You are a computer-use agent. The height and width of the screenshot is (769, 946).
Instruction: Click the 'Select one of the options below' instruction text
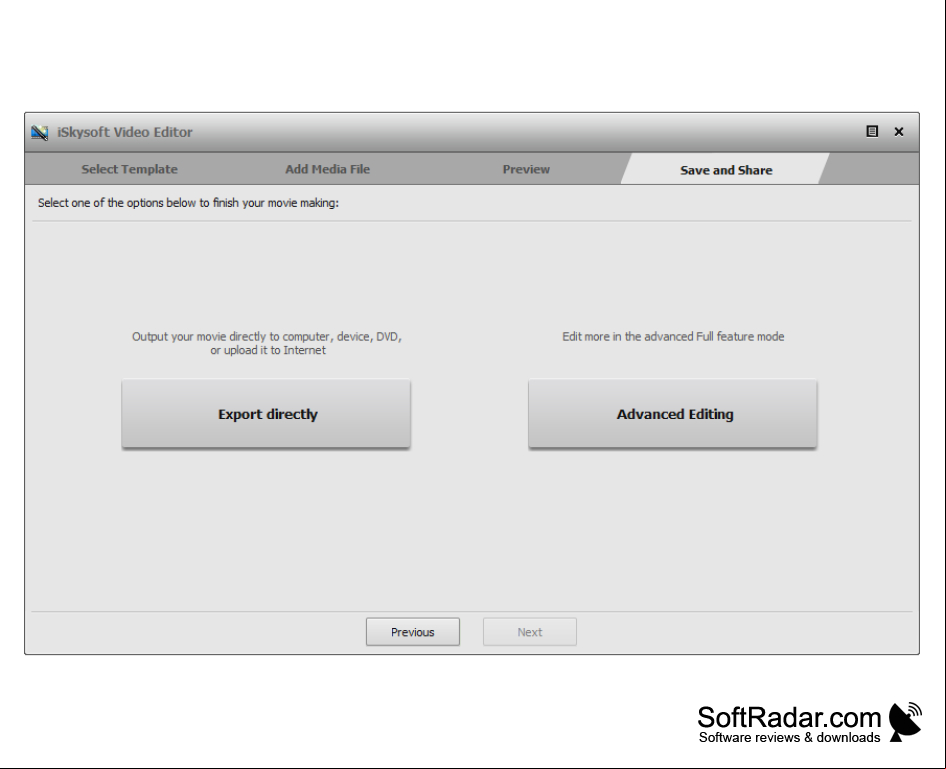pos(188,203)
